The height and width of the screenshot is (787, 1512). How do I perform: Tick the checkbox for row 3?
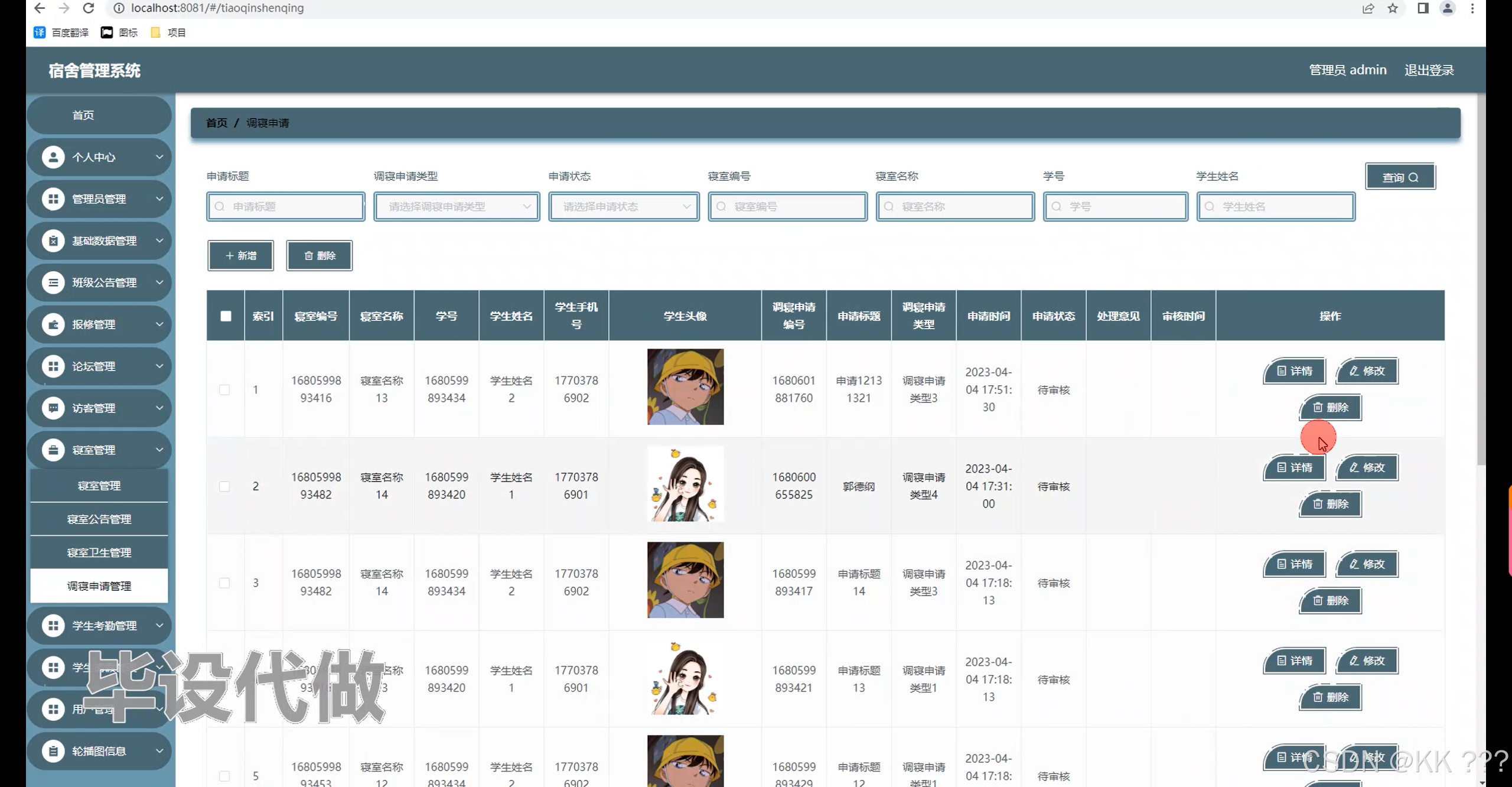pos(224,583)
